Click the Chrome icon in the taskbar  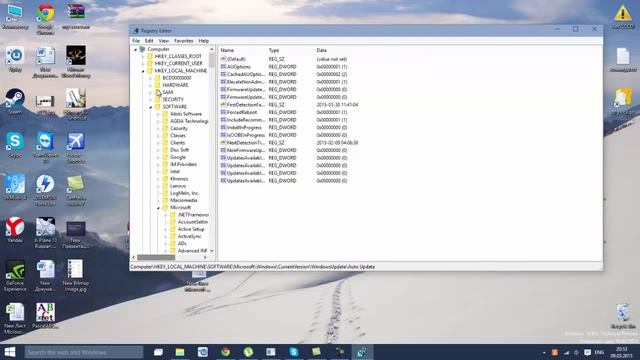tap(225, 352)
